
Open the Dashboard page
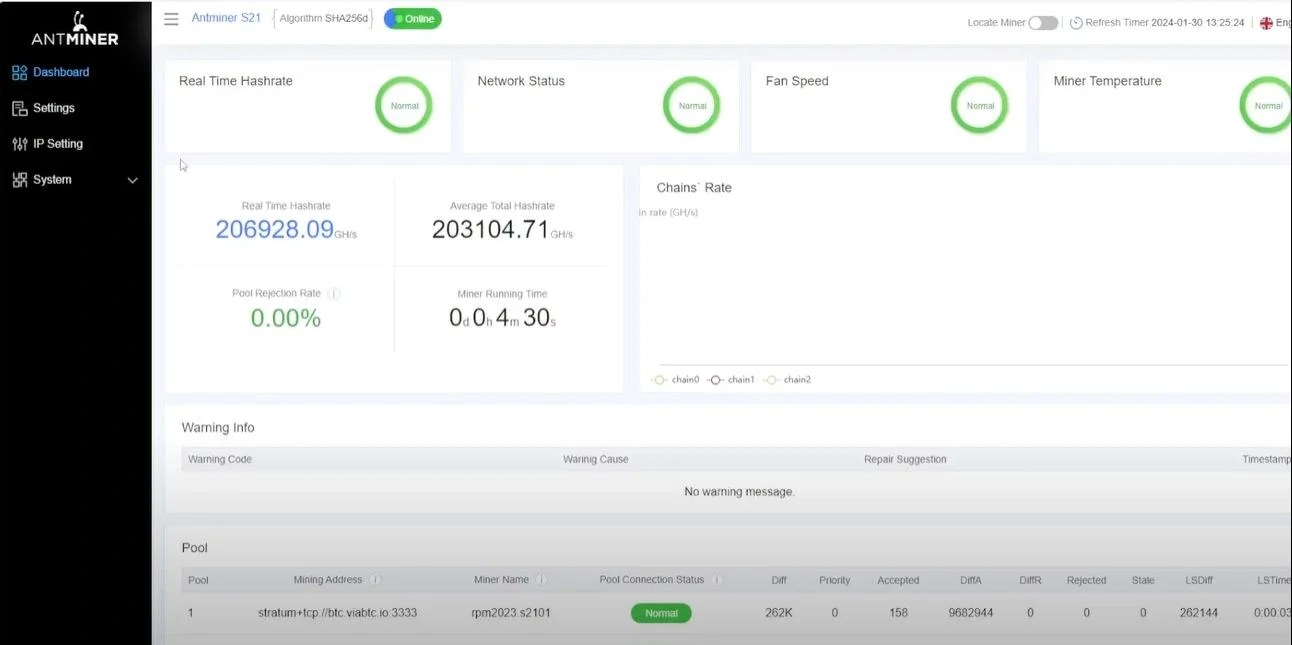[x=61, y=72]
